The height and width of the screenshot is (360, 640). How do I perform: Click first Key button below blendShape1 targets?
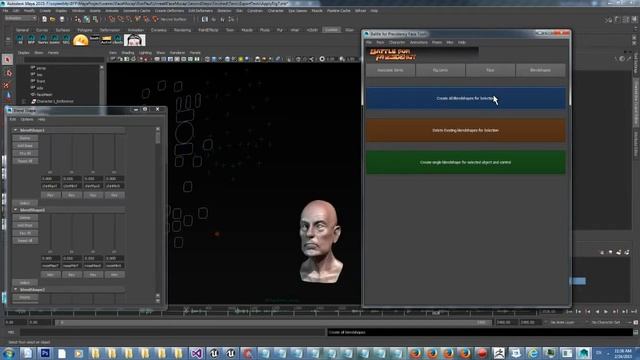(50, 196)
